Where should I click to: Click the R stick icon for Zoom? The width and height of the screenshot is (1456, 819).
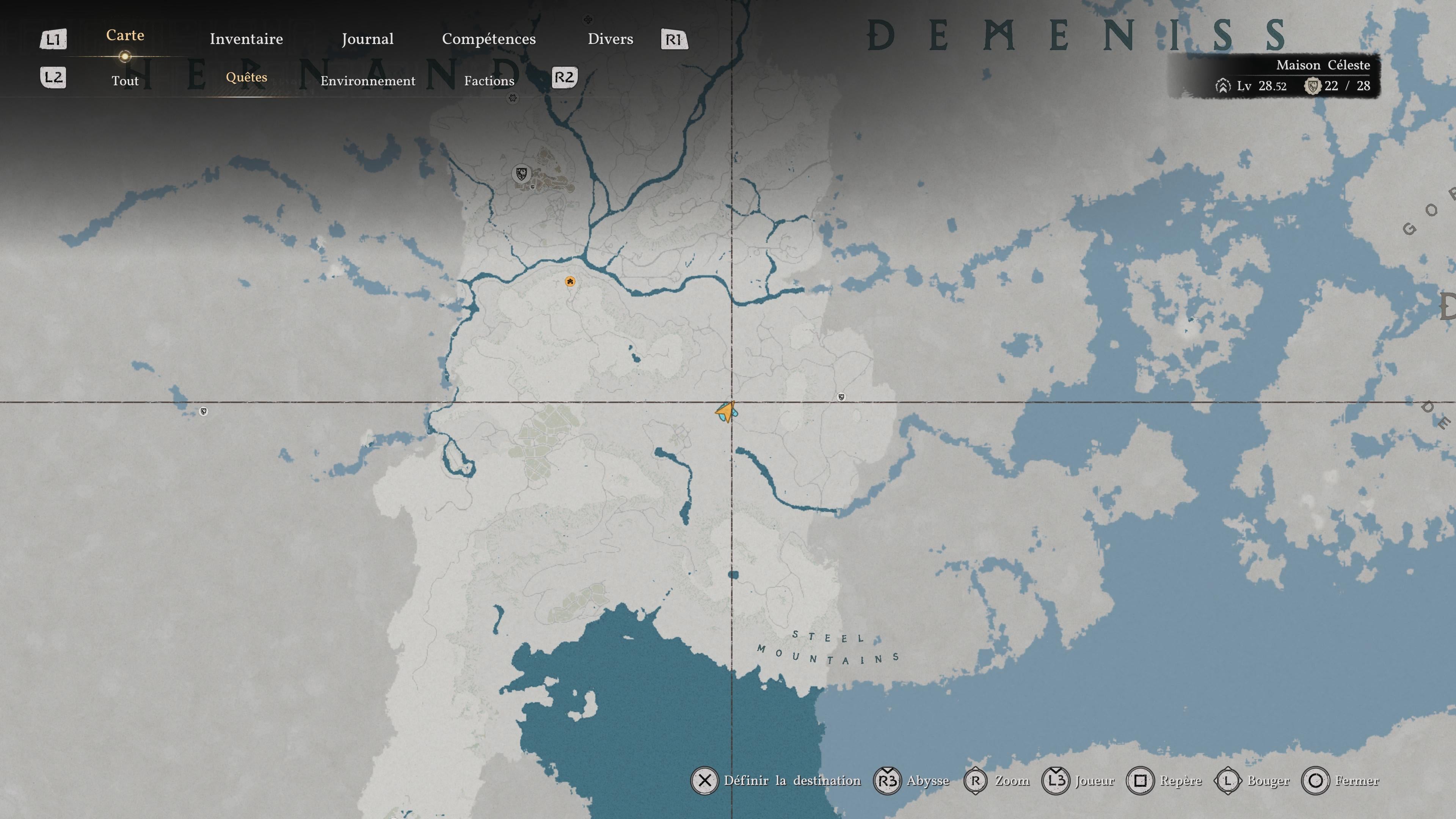(976, 781)
